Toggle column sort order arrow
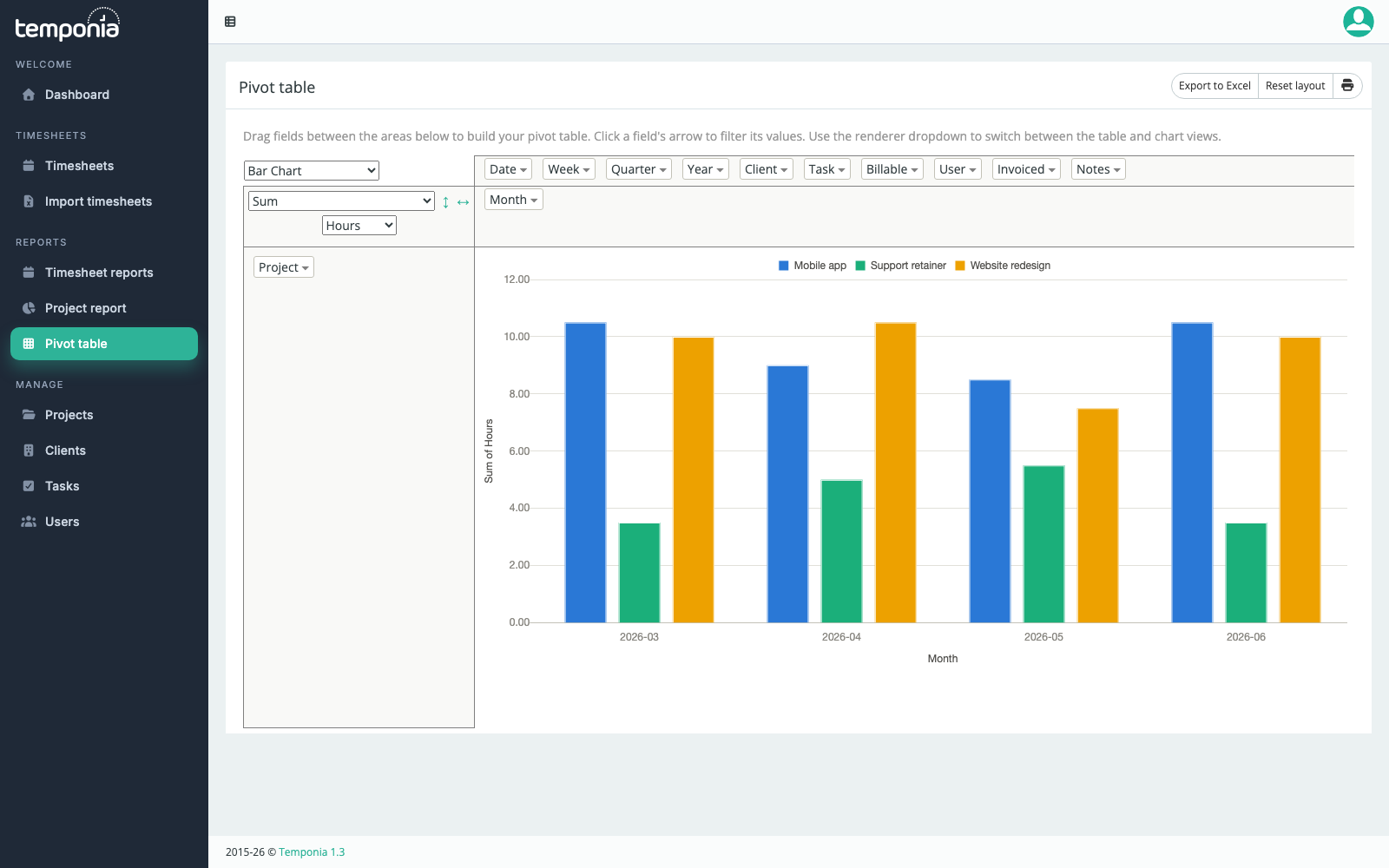Image resolution: width=1389 pixels, height=868 pixels. (463, 201)
